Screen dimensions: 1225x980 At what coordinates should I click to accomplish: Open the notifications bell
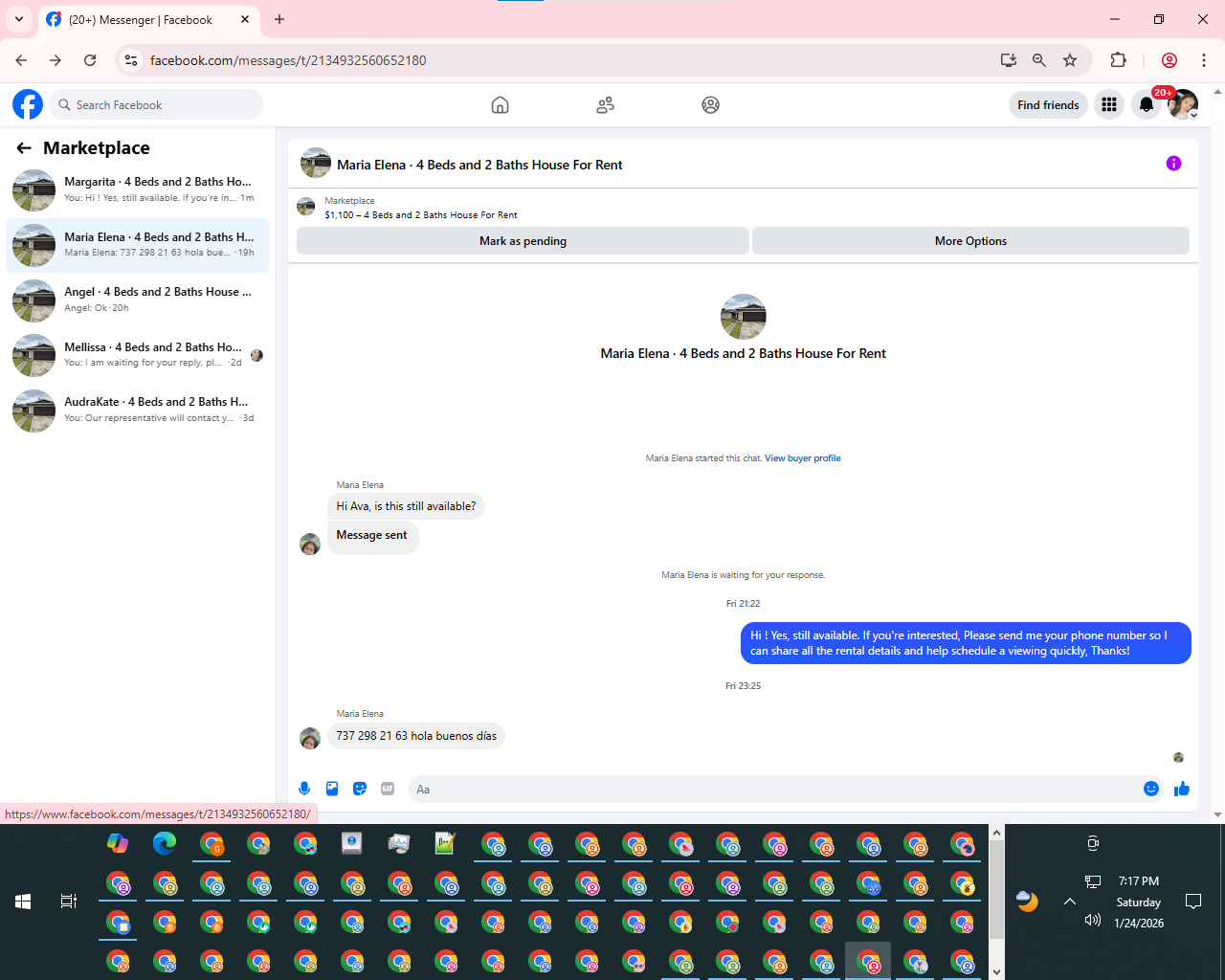click(1147, 104)
